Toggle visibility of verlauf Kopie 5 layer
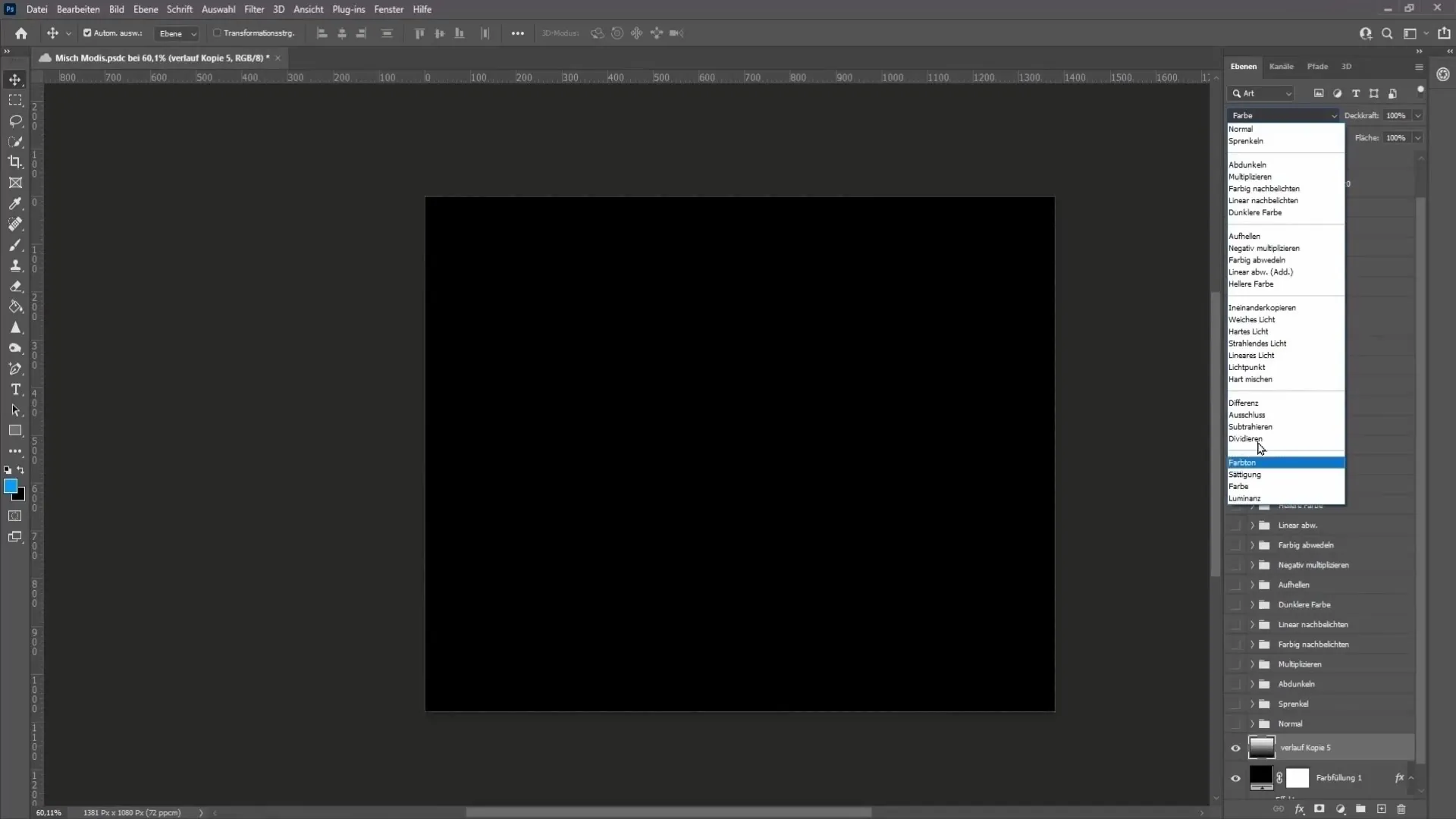 [1235, 747]
